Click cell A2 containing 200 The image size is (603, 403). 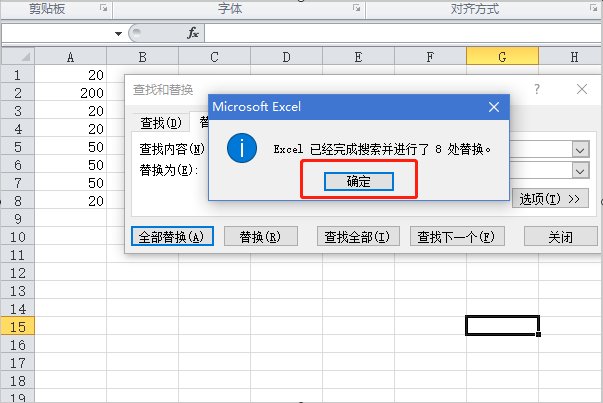tap(70, 93)
